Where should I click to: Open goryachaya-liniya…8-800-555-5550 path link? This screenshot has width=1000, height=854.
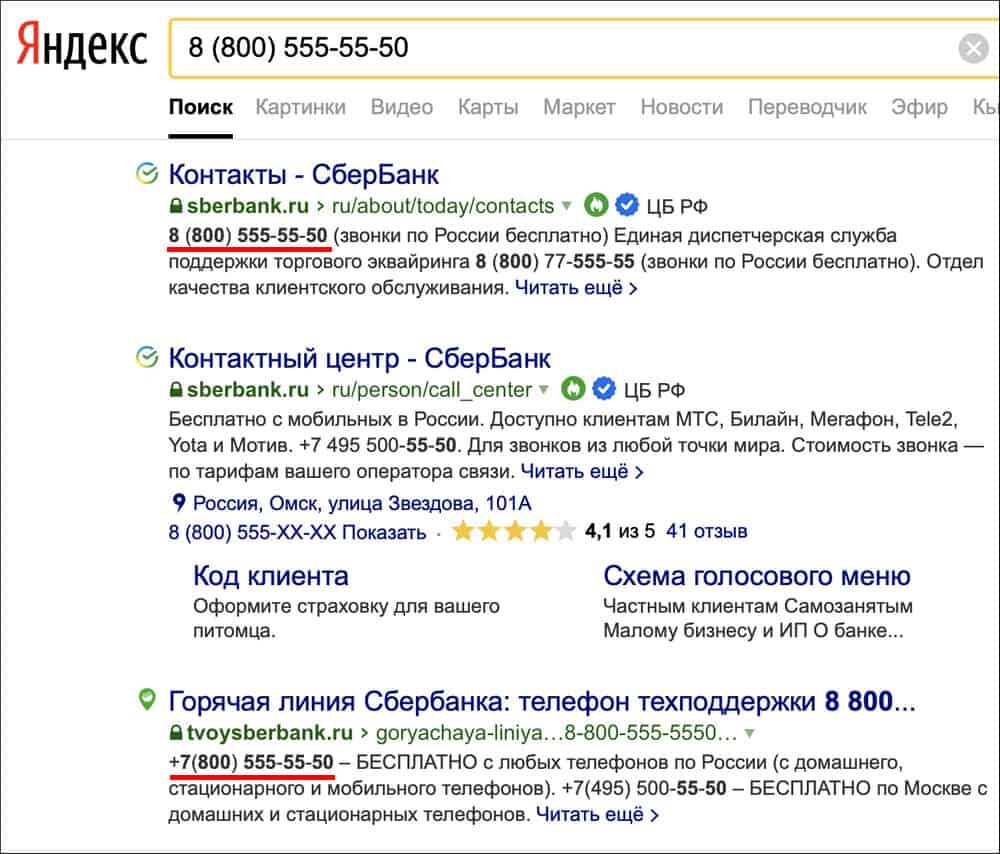click(556, 733)
